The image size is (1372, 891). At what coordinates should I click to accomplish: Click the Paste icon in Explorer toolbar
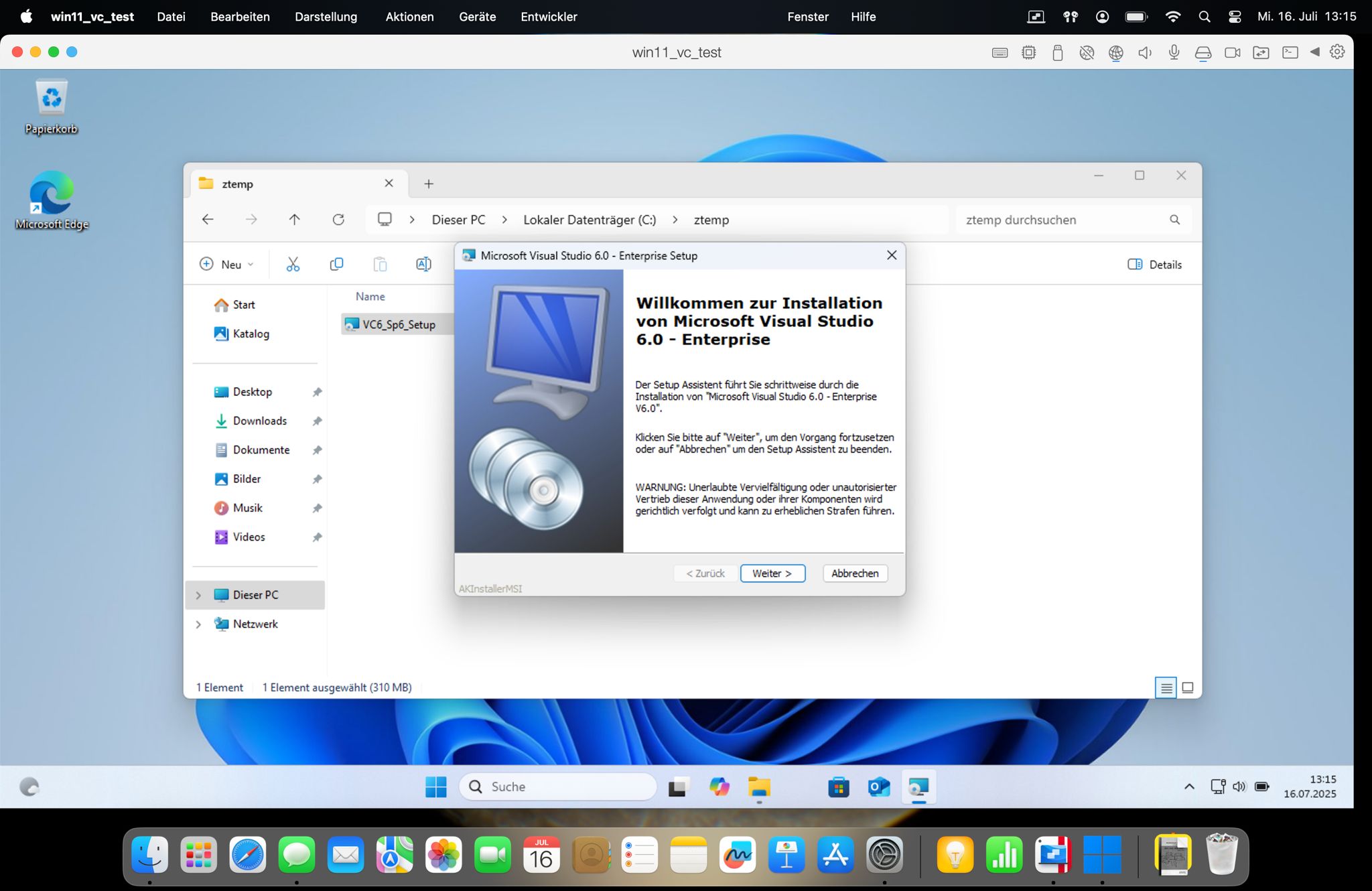[380, 264]
